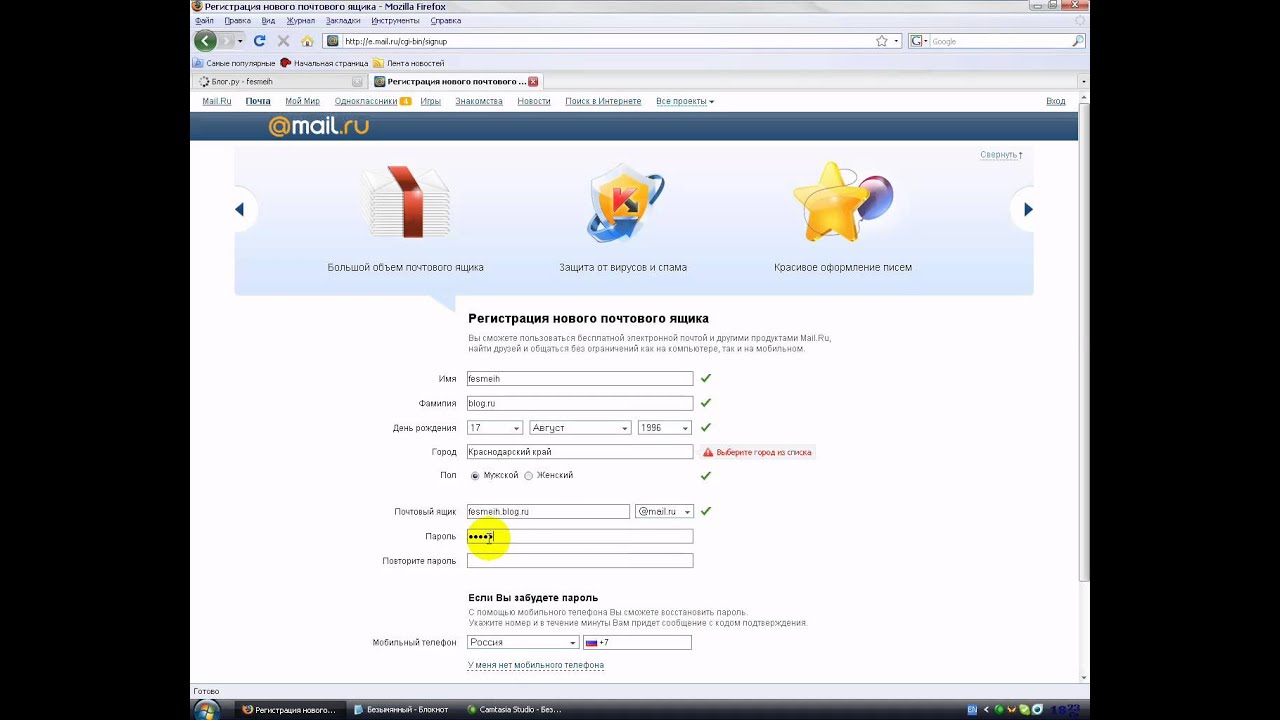Click the Russia flag icon
This screenshot has width=1280, height=720.
coord(591,643)
